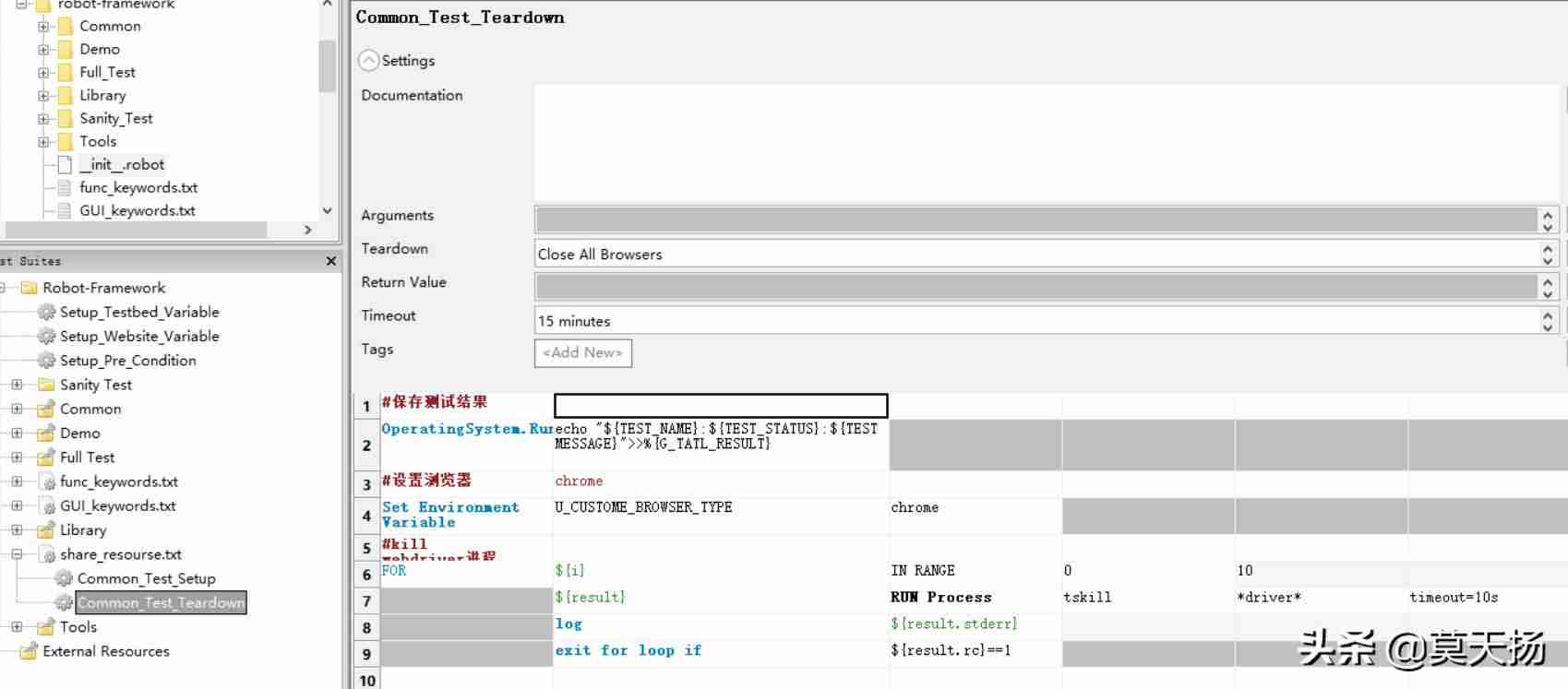
Task: Click the Arguments field up arrow
Action: (x=1548, y=214)
